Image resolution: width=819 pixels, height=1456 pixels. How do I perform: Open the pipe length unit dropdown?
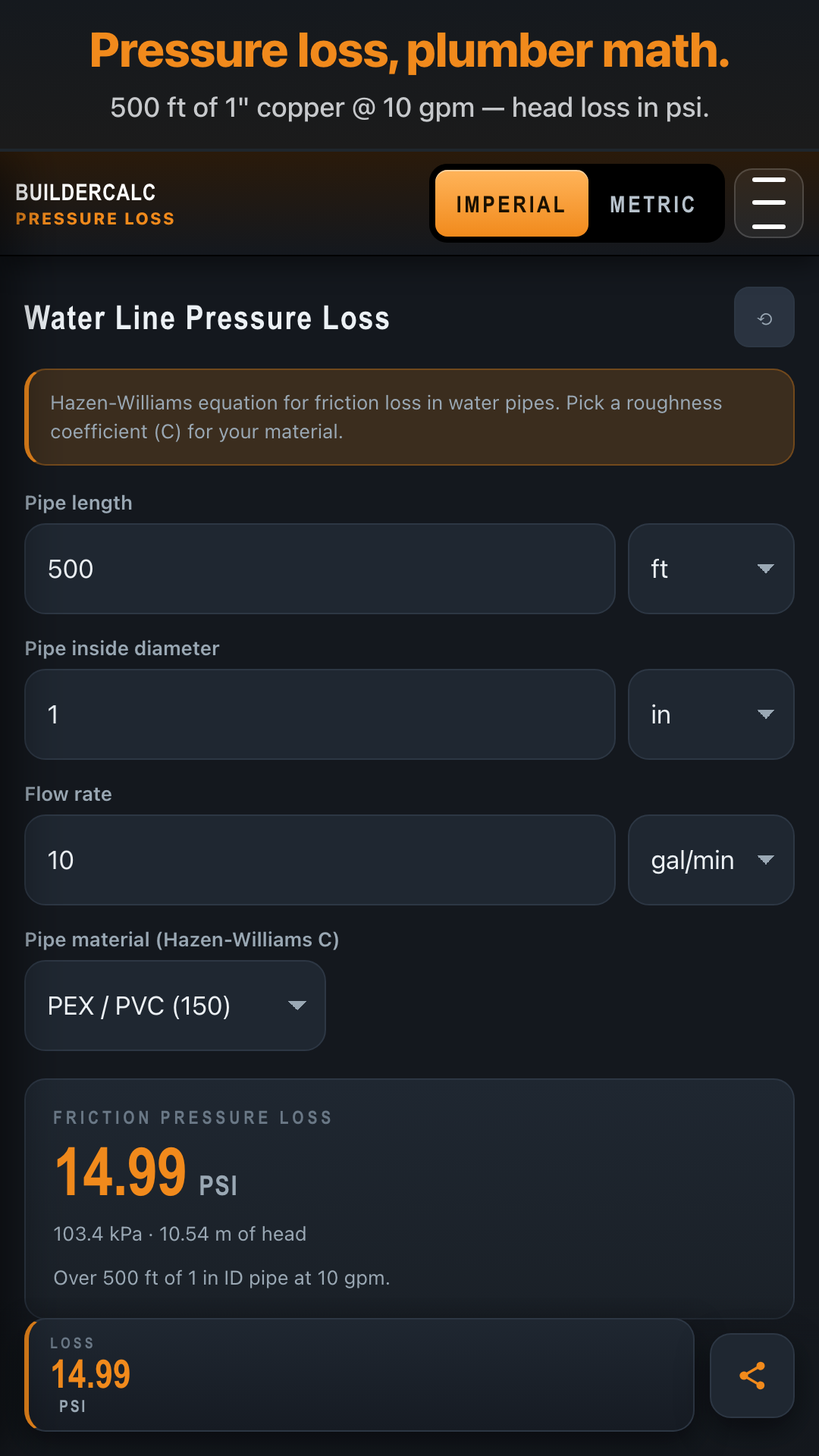click(x=710, y=569)
